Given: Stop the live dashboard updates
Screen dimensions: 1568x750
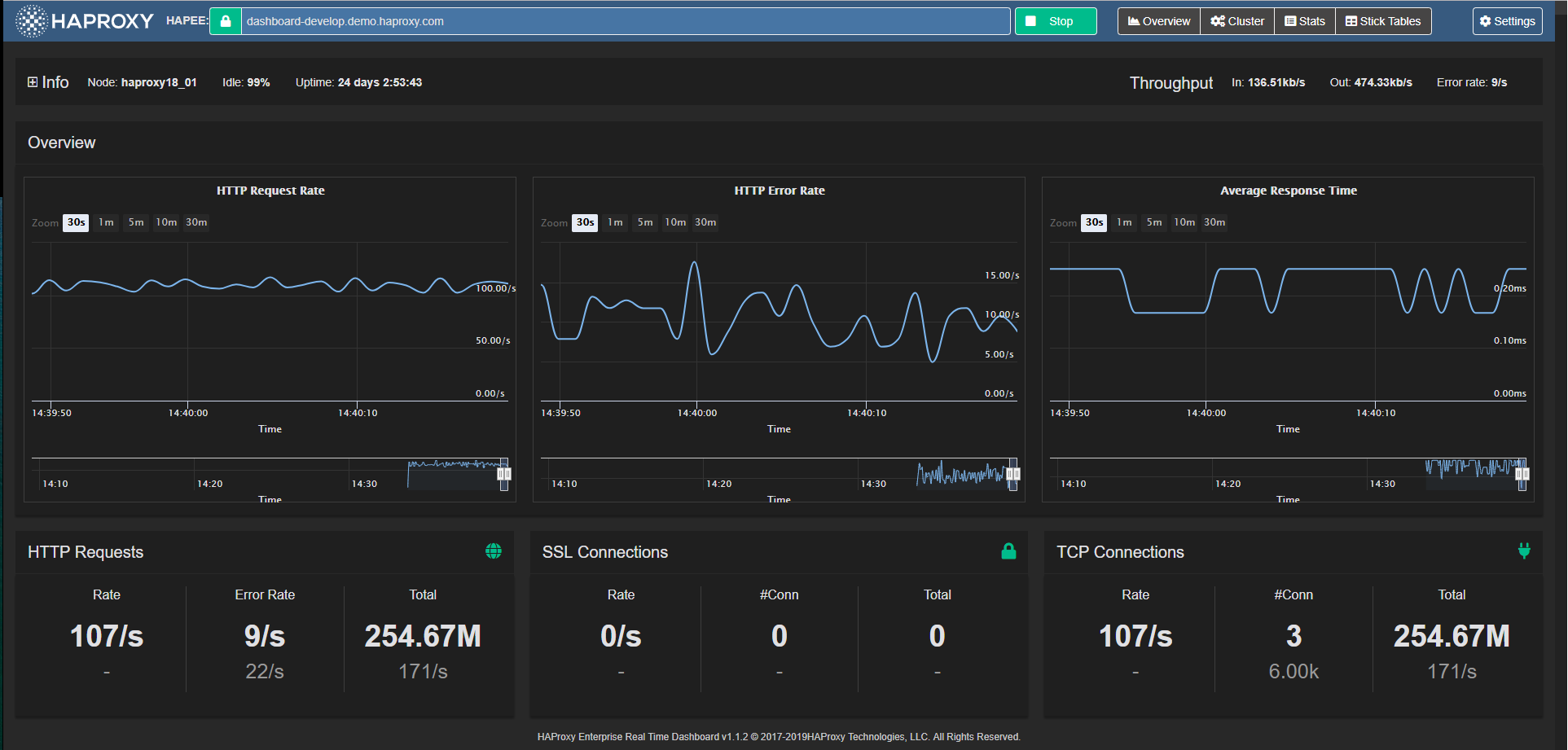Looking at the screenshot, I should click(1055, 21).
